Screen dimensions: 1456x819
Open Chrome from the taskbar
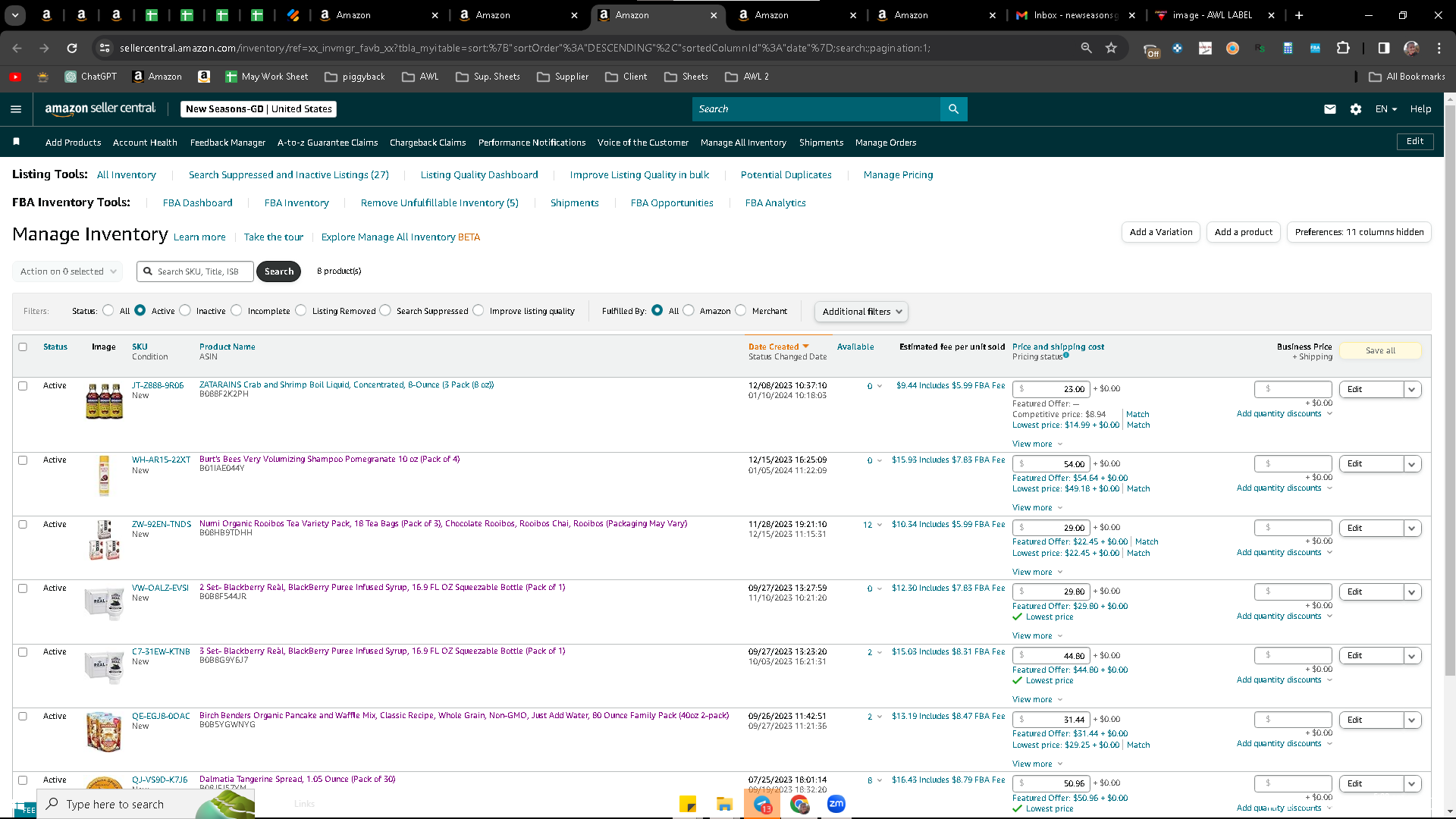click(799, 804)
